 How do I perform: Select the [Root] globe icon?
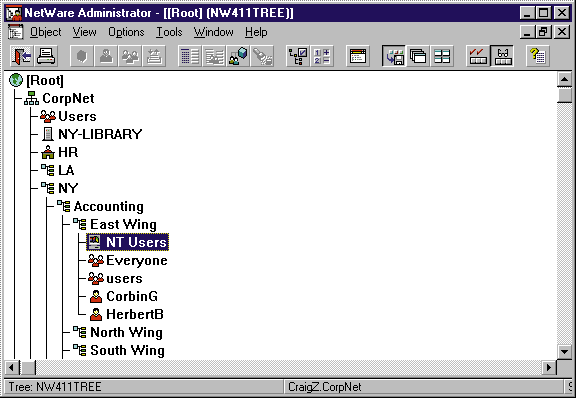click(x=16, y=80)
